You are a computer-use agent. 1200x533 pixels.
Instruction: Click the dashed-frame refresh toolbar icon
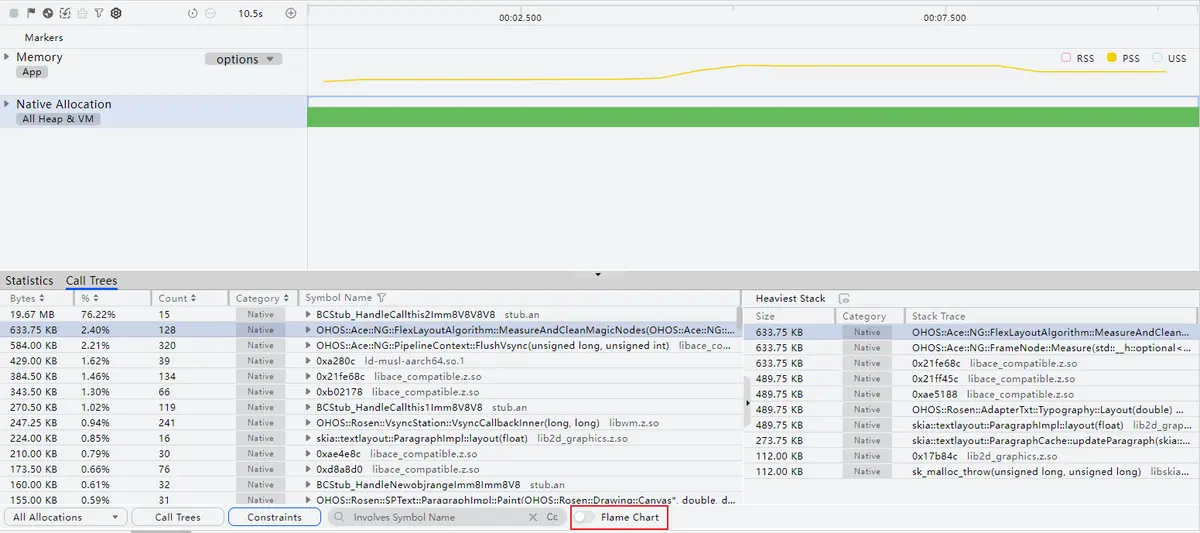tap(65, 13)
